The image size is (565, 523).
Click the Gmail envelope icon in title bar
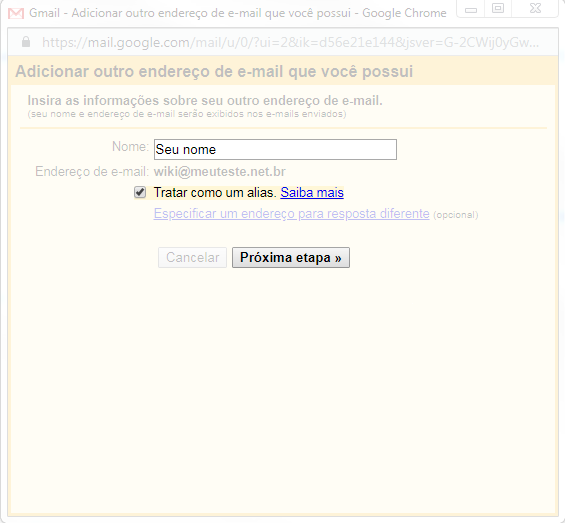click(16, 13)
